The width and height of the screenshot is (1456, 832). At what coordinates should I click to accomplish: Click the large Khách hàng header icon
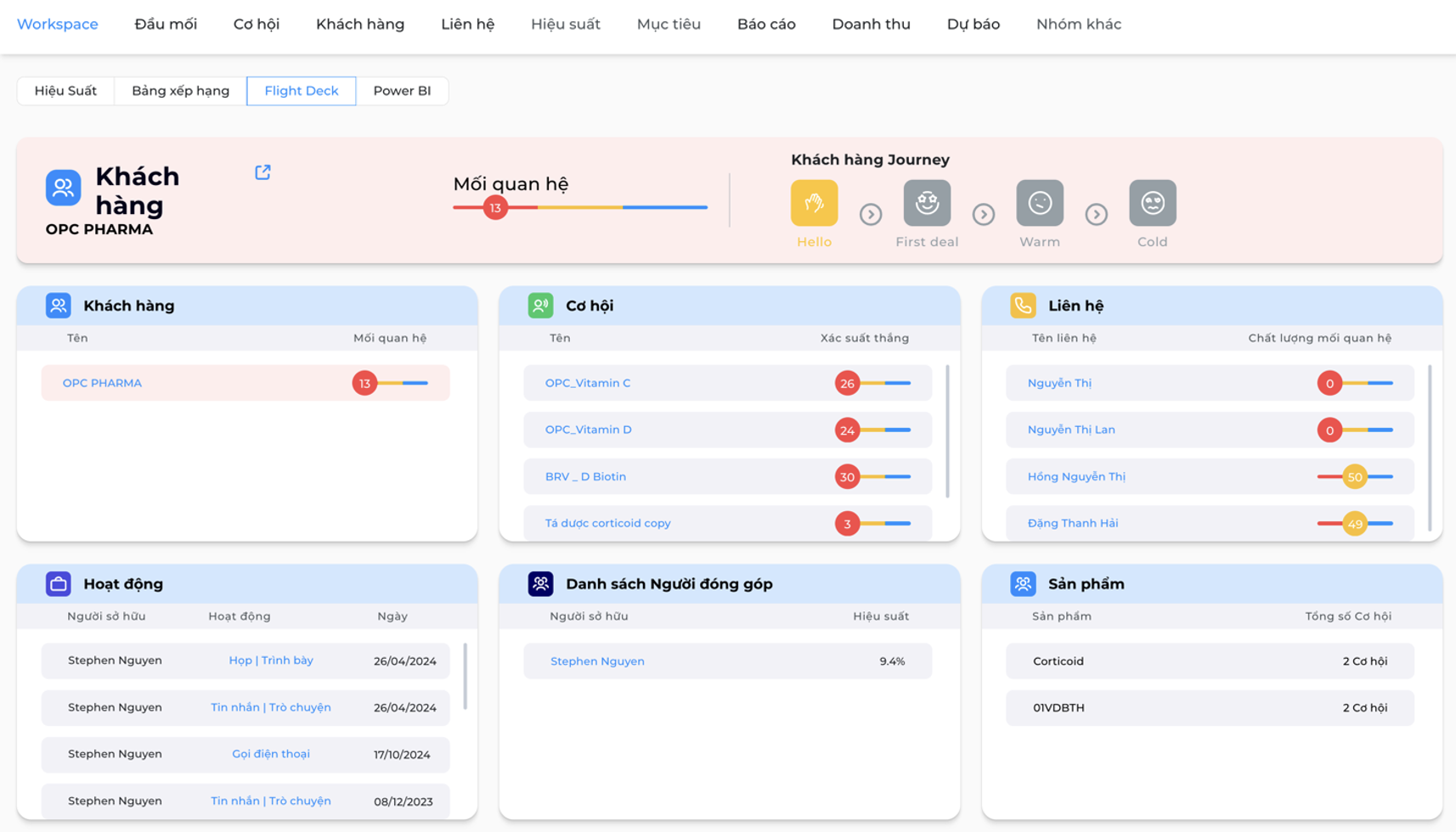64,188
